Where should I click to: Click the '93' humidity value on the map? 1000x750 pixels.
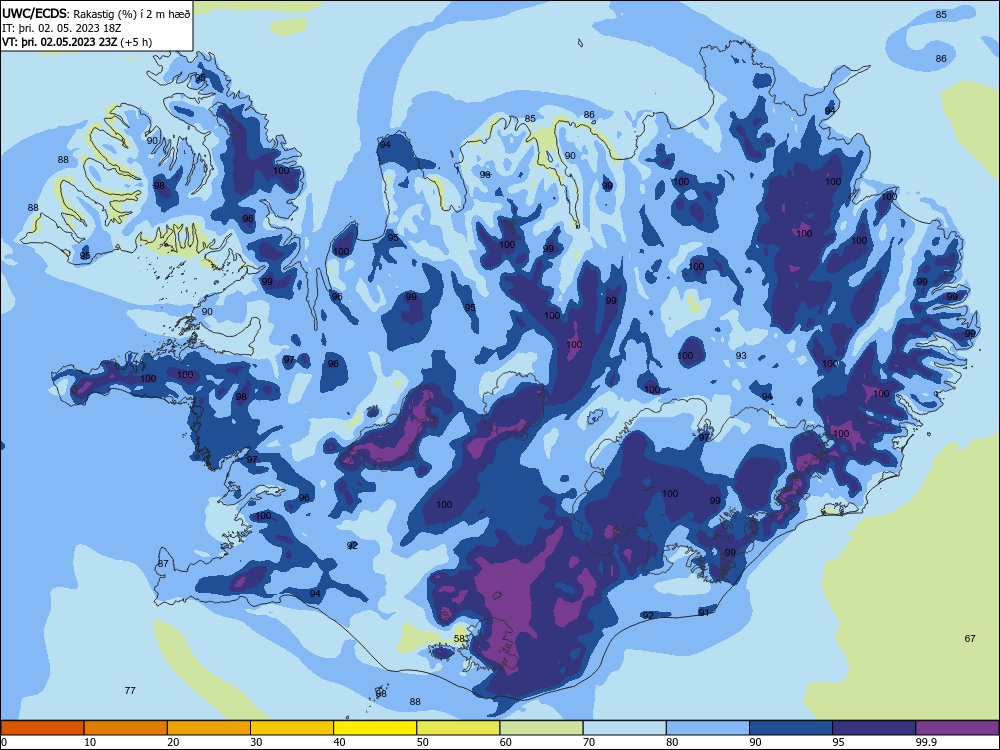point(741,355)
